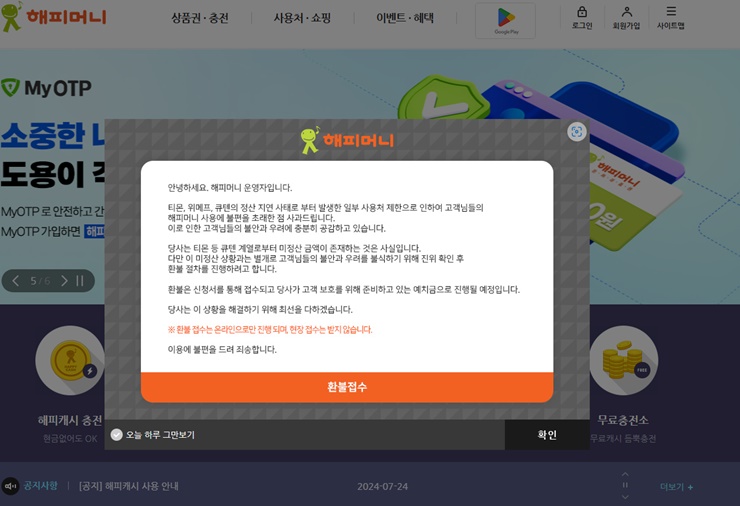The width and height of the screenshot is (740, 506).
Task: Click the 해피머니 logo in header
Action: click(x=53, y=17)
